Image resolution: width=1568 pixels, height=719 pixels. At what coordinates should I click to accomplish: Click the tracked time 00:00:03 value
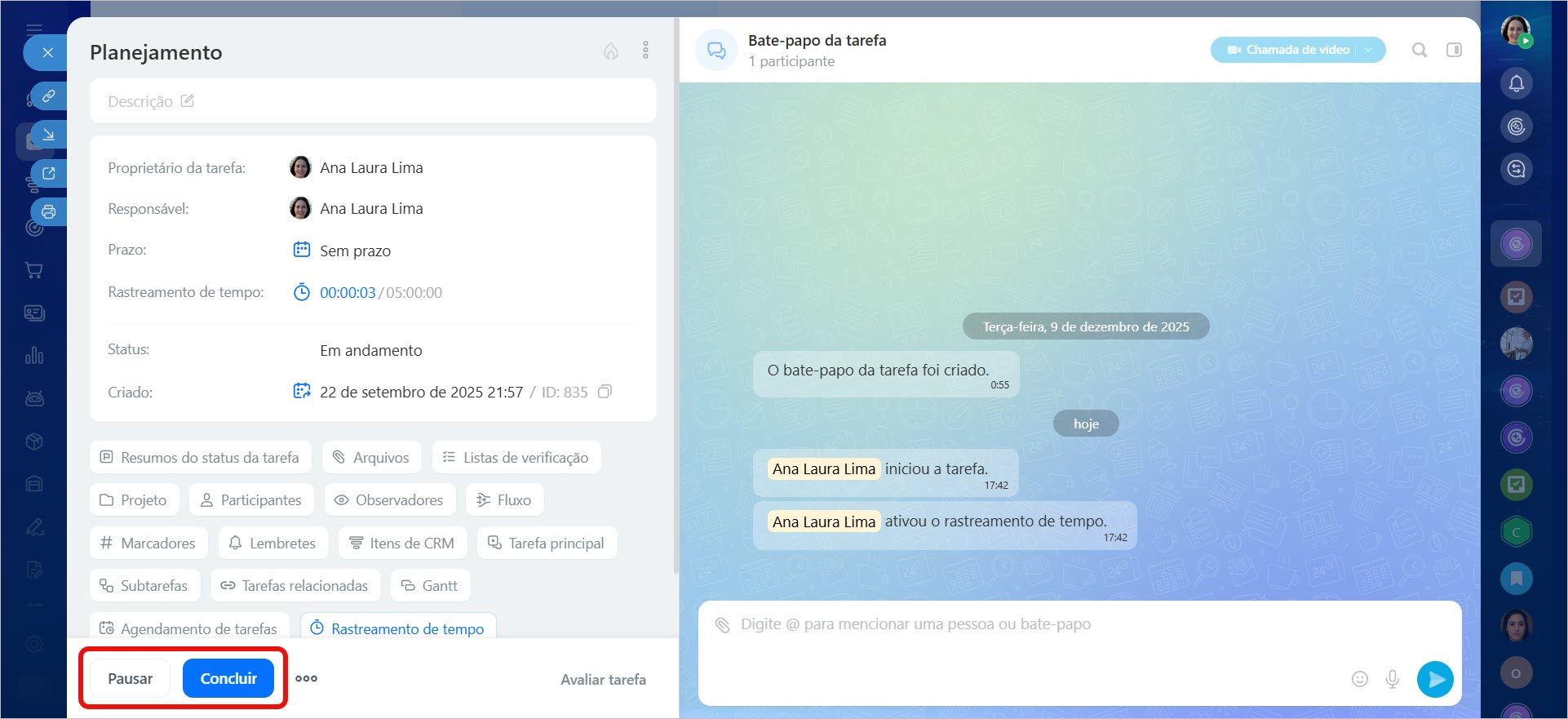(348, 292)
